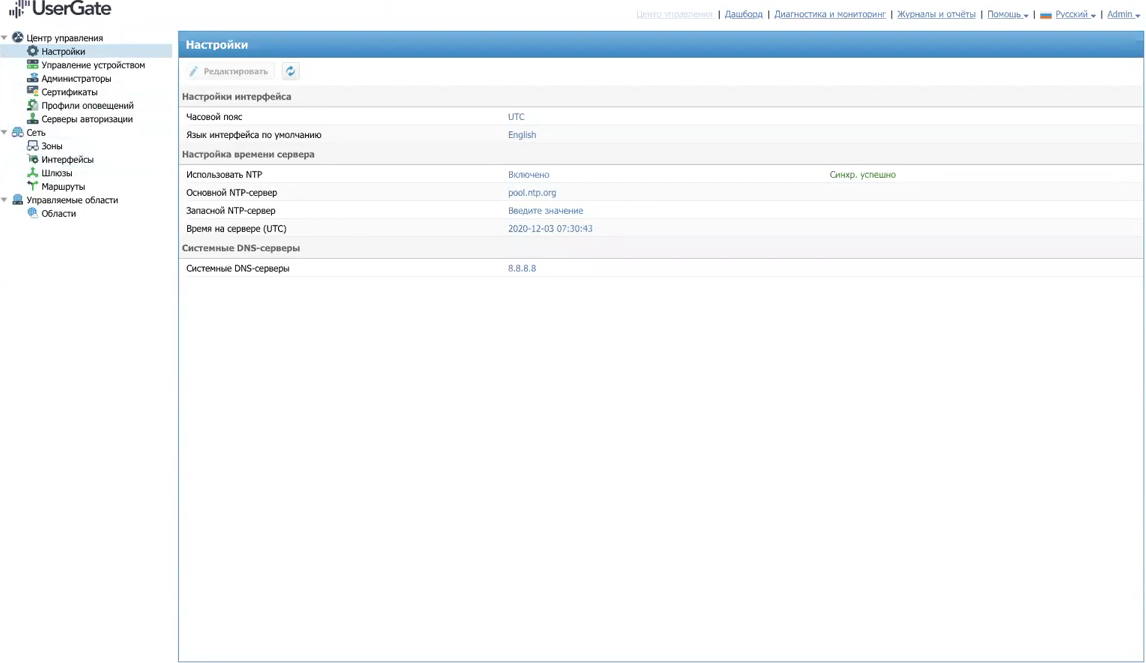The width and height of the screenshot is (1146, 663).
Task: Click the Шлюзы icon under Сеть
Action: tap(32, 173)
